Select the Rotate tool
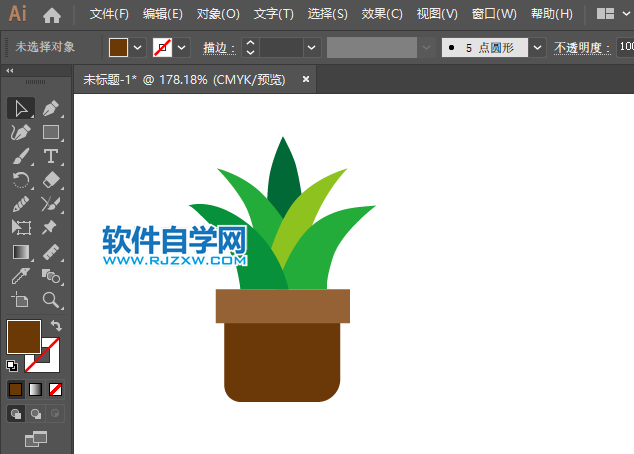The width and height of the screenshot is (634, 454). (x=21, y=180)
